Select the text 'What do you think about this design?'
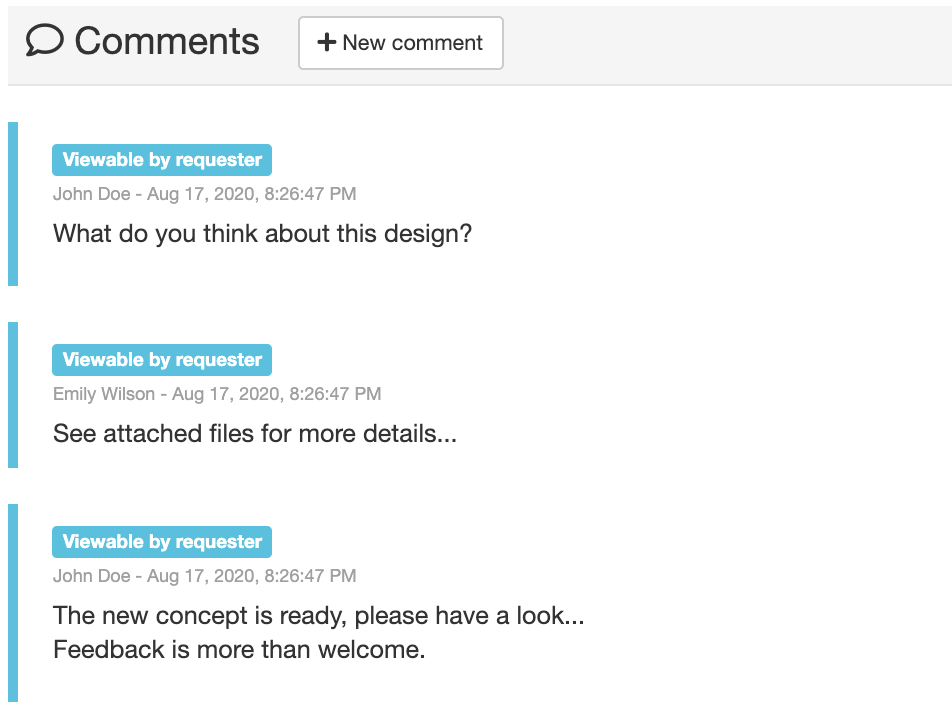This screenshot has height=708, width=952. 264,233
